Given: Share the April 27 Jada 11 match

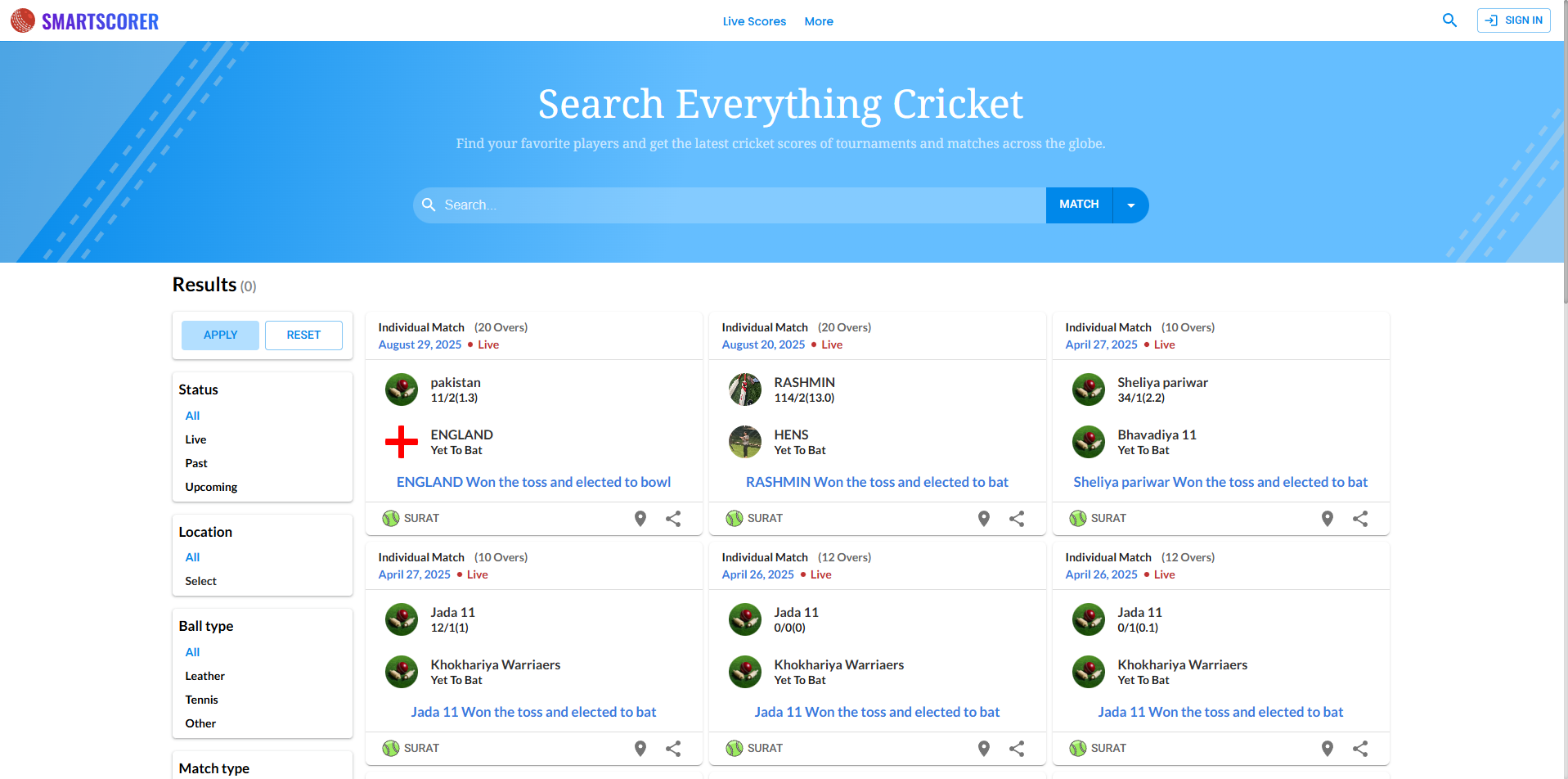Looking at the screenshot, I should click(673, 749).
